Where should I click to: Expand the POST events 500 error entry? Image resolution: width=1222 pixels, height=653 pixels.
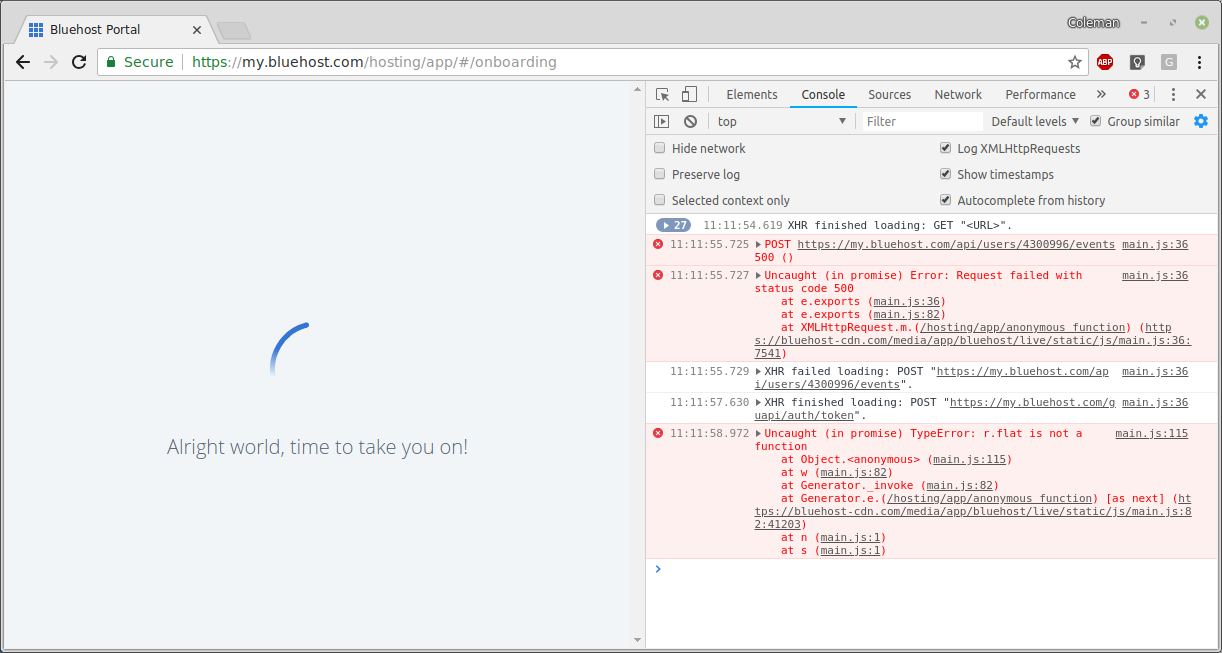(x=759, y=245)
